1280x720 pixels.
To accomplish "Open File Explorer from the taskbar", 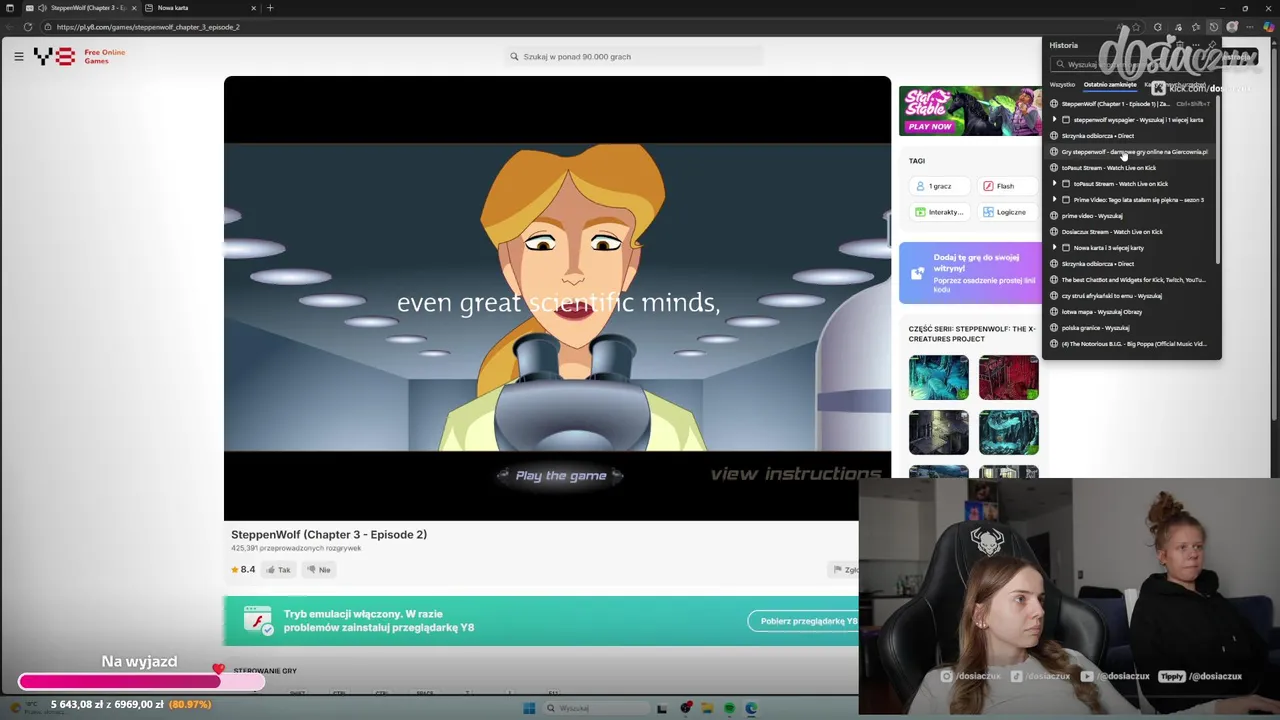I will click(707, 708).
